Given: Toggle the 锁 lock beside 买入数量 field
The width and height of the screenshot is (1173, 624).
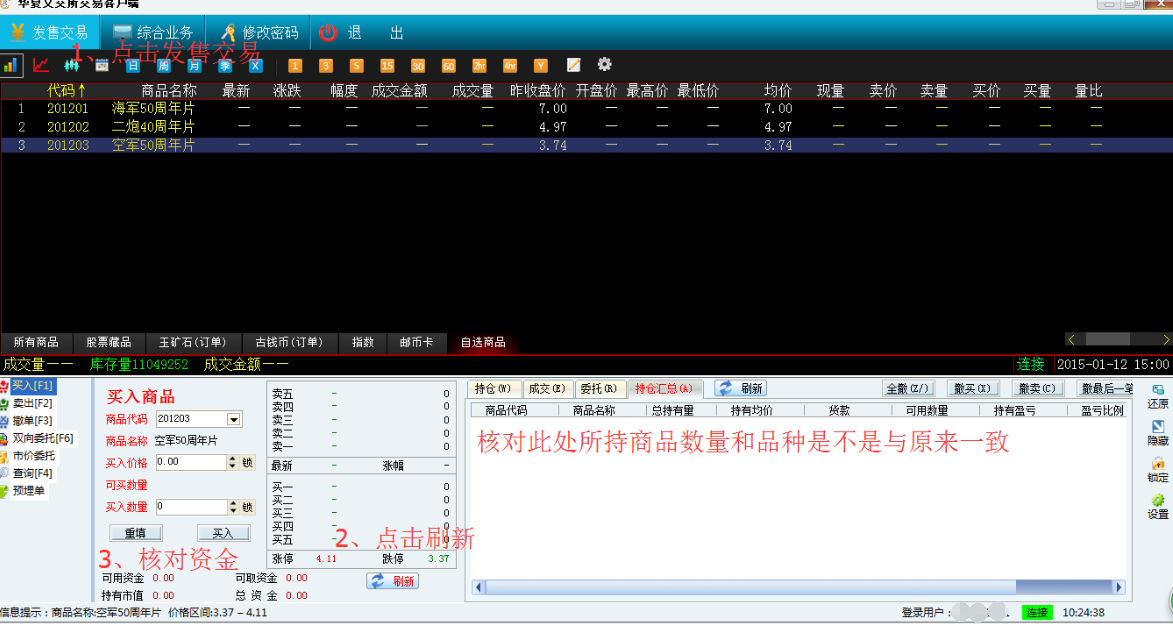Looking at the screenshot, I should point(247,506).
